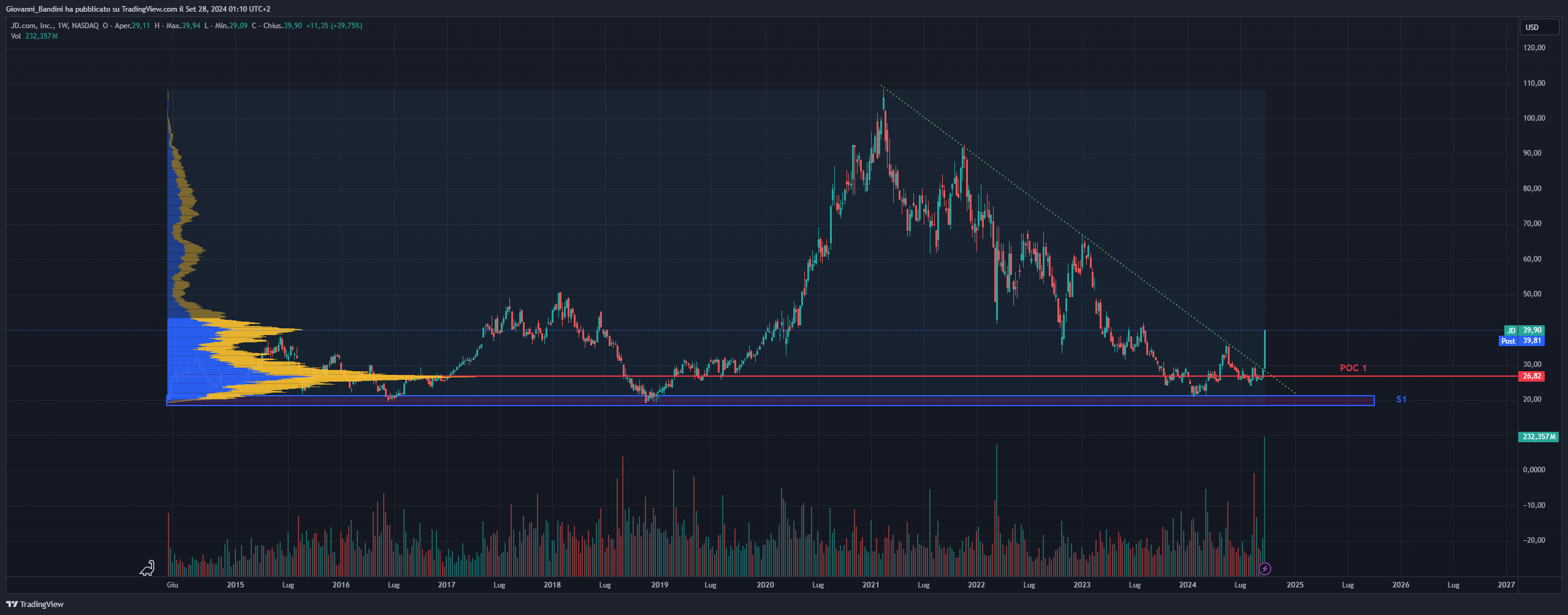Click the TradingView logo at bottom-left
1568x615 pixels.
coord(35,604)
